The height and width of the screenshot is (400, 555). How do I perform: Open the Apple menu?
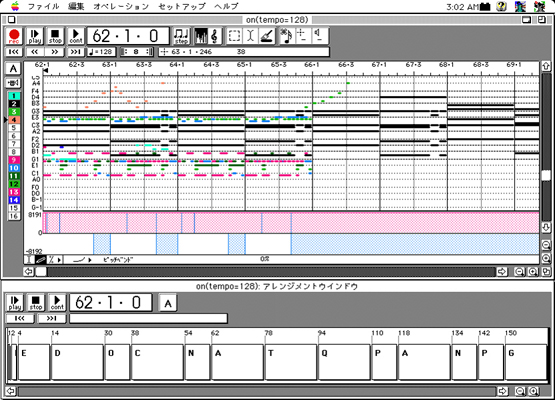(x=15, y=6)
